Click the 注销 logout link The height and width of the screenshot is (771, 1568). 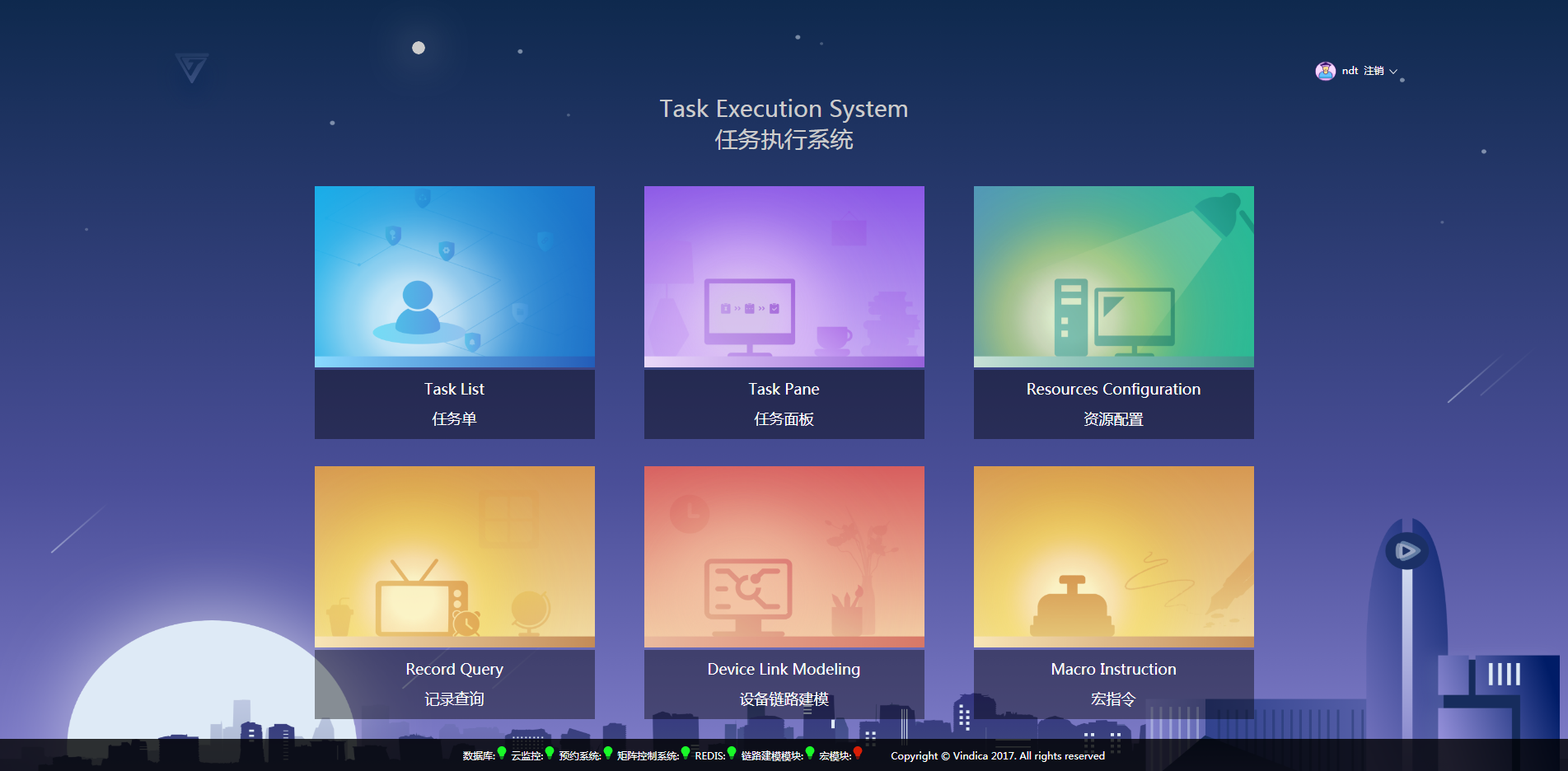[1374, 72]
